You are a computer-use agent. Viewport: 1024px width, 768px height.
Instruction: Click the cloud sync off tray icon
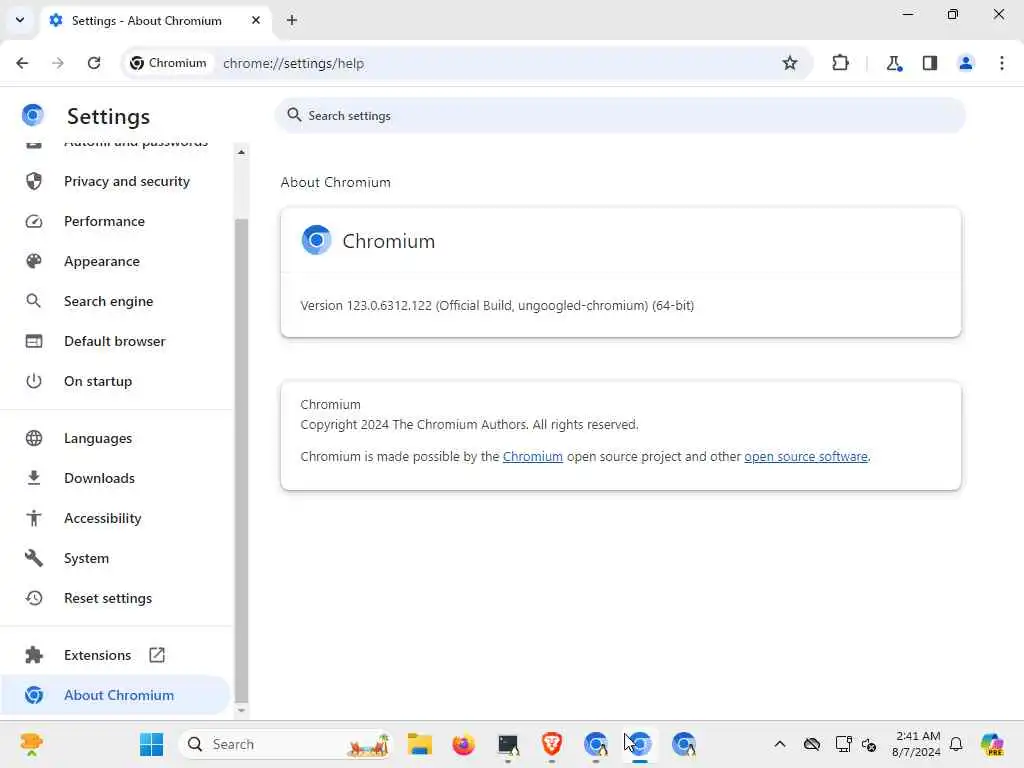(812, 744)
